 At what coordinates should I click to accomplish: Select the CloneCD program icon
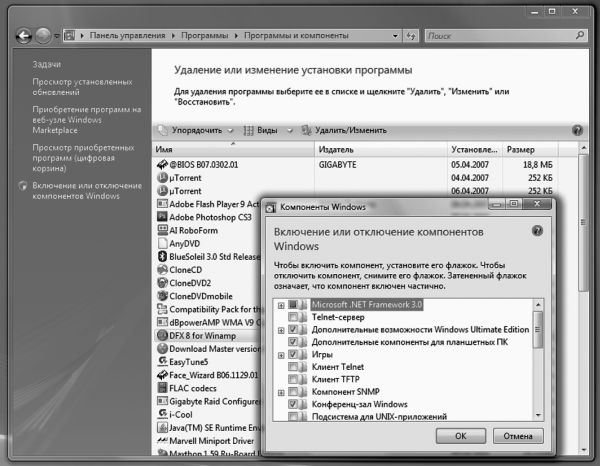pos(162,270)
